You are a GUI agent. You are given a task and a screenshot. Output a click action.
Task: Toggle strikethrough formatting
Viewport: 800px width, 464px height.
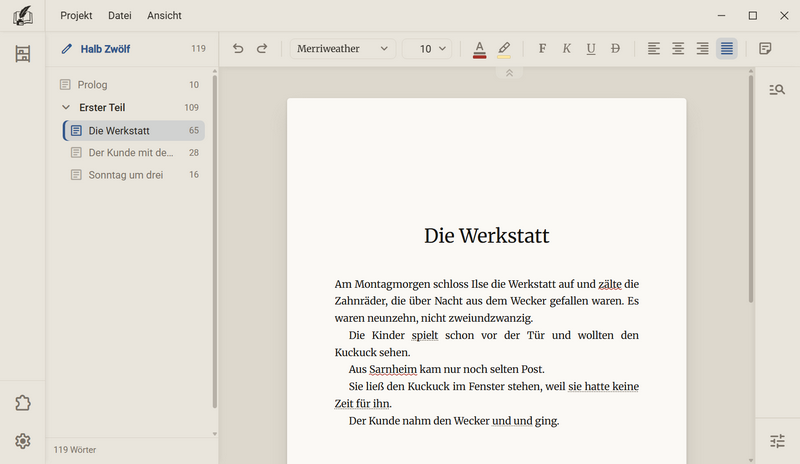[x=615, y=48]
